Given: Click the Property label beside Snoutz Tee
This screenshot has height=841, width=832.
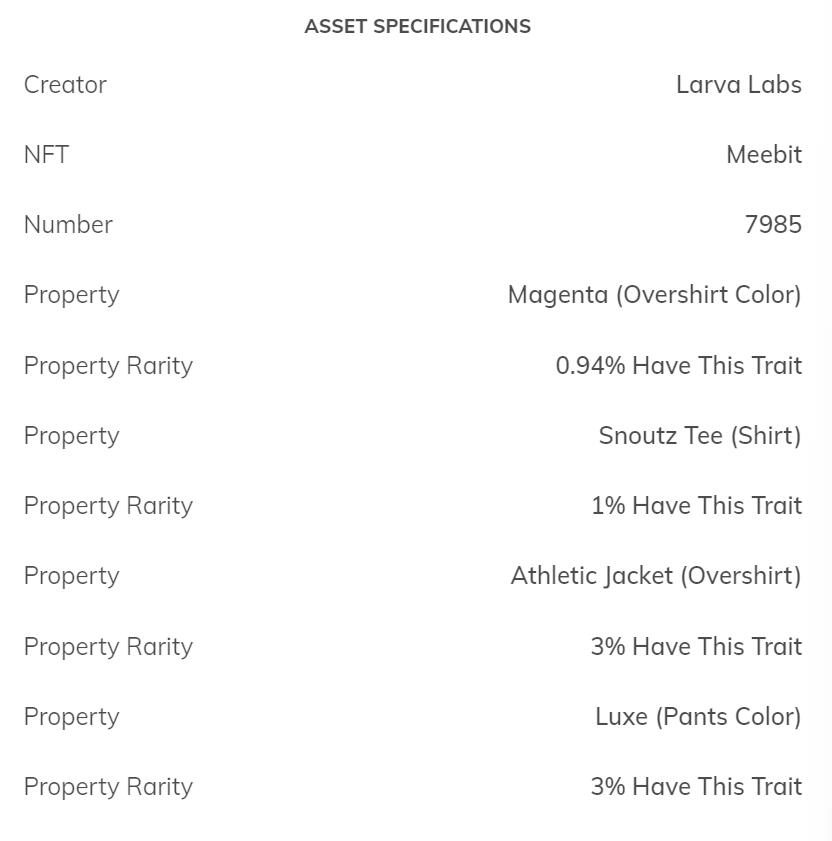Looking at the screenshot, I should 71,436.
